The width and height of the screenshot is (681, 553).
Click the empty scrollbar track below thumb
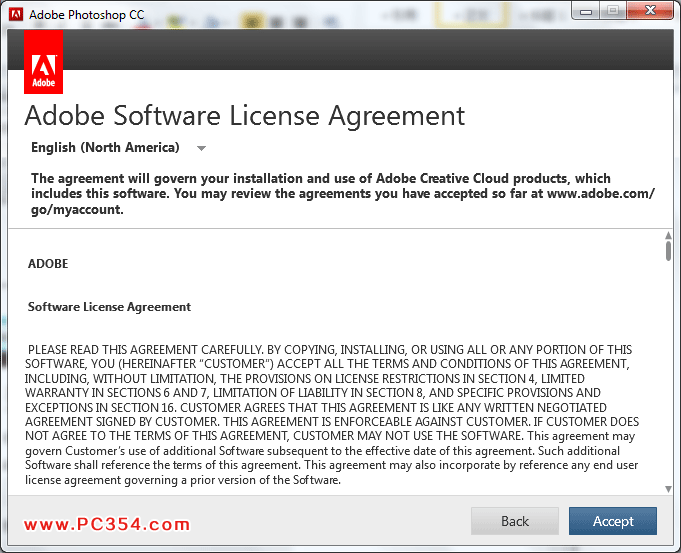[668, 380]
